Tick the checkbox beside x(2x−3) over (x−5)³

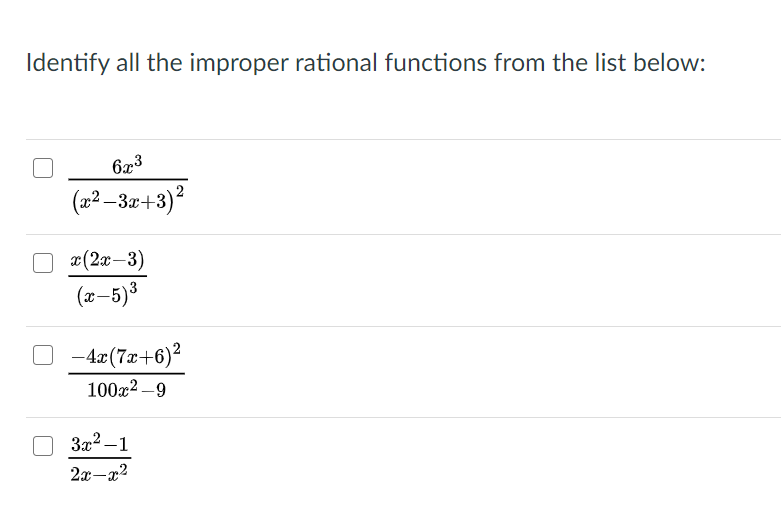coord(43,262)
